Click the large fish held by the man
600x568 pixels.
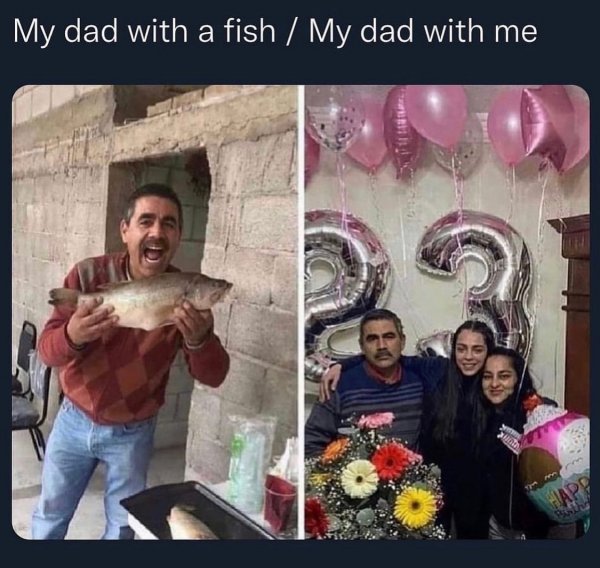[x=140, y=300]
